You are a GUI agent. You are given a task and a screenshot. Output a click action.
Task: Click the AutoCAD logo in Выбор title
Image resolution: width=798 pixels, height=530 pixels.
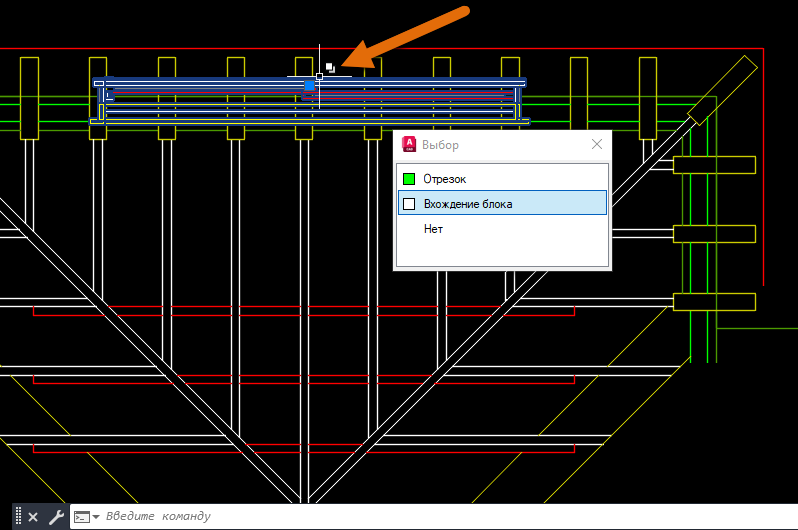click(409, 145)
